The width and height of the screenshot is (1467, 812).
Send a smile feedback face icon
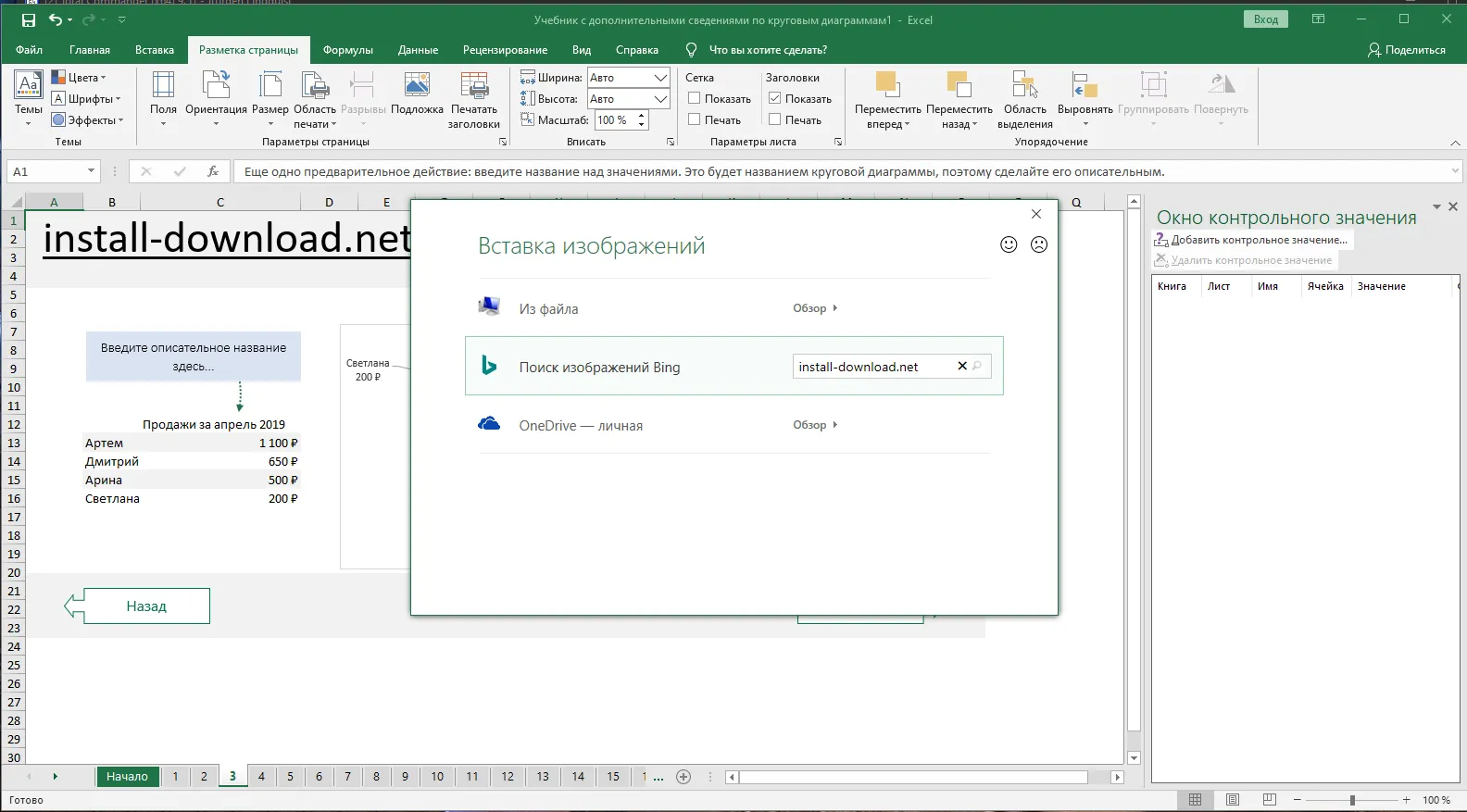point(1009,244)
